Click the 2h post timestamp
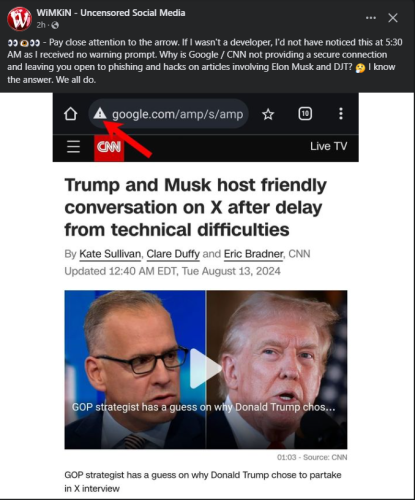415x500 pixels. coord(41,25)
